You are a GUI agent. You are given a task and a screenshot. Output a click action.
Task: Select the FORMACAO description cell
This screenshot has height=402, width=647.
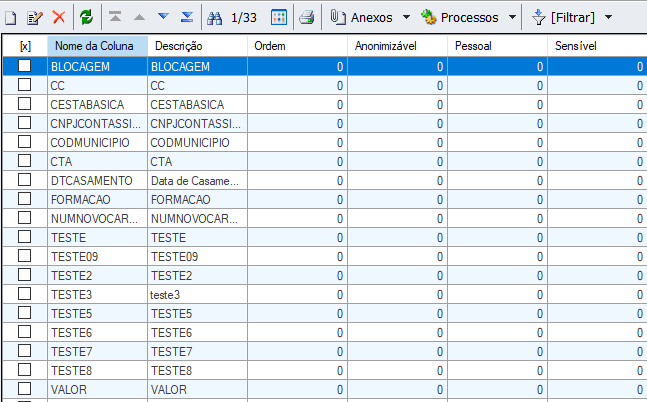pyautogui.click(x=197, y=199)
